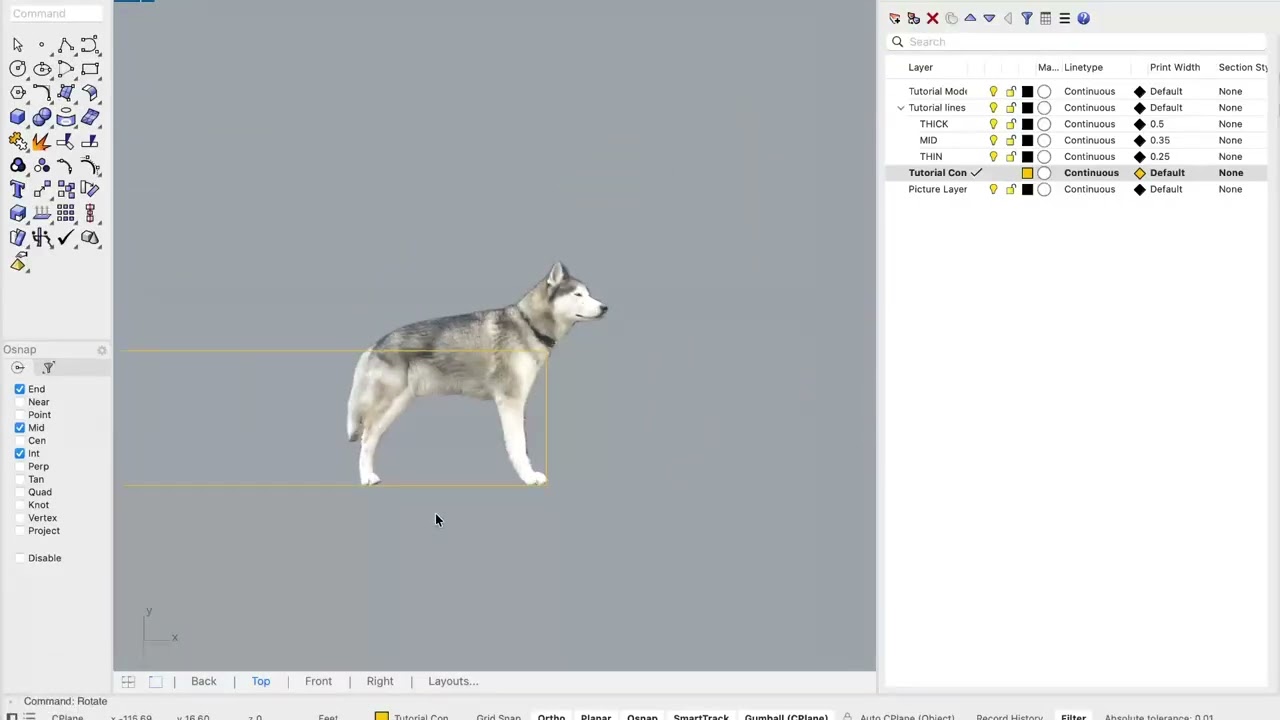Change Linetype of Picture Layer
Screen dimensions: 1280x720
[1089, 189]
